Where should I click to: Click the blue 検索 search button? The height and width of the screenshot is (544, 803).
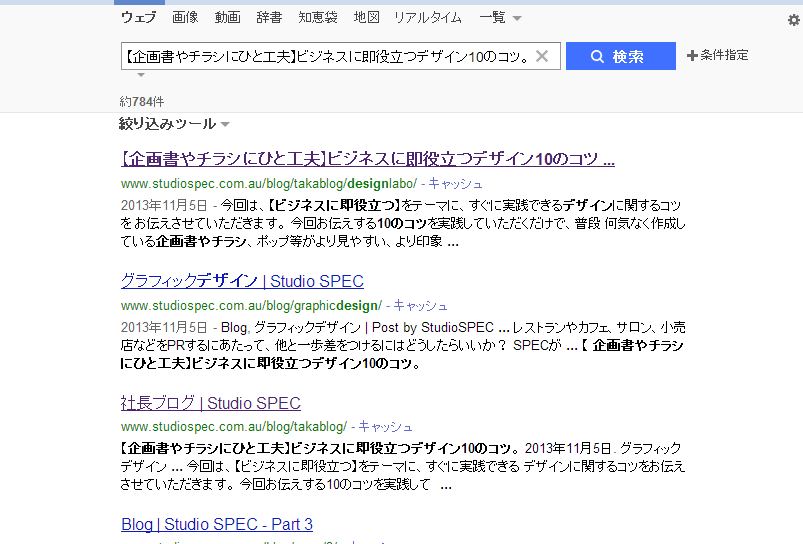tap(620, 57)
